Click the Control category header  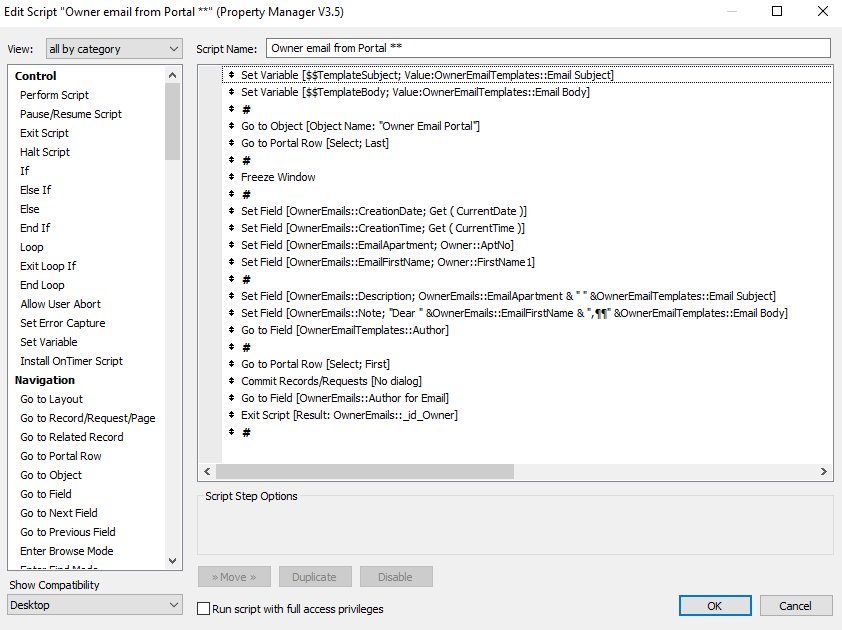tap(35, 76)
